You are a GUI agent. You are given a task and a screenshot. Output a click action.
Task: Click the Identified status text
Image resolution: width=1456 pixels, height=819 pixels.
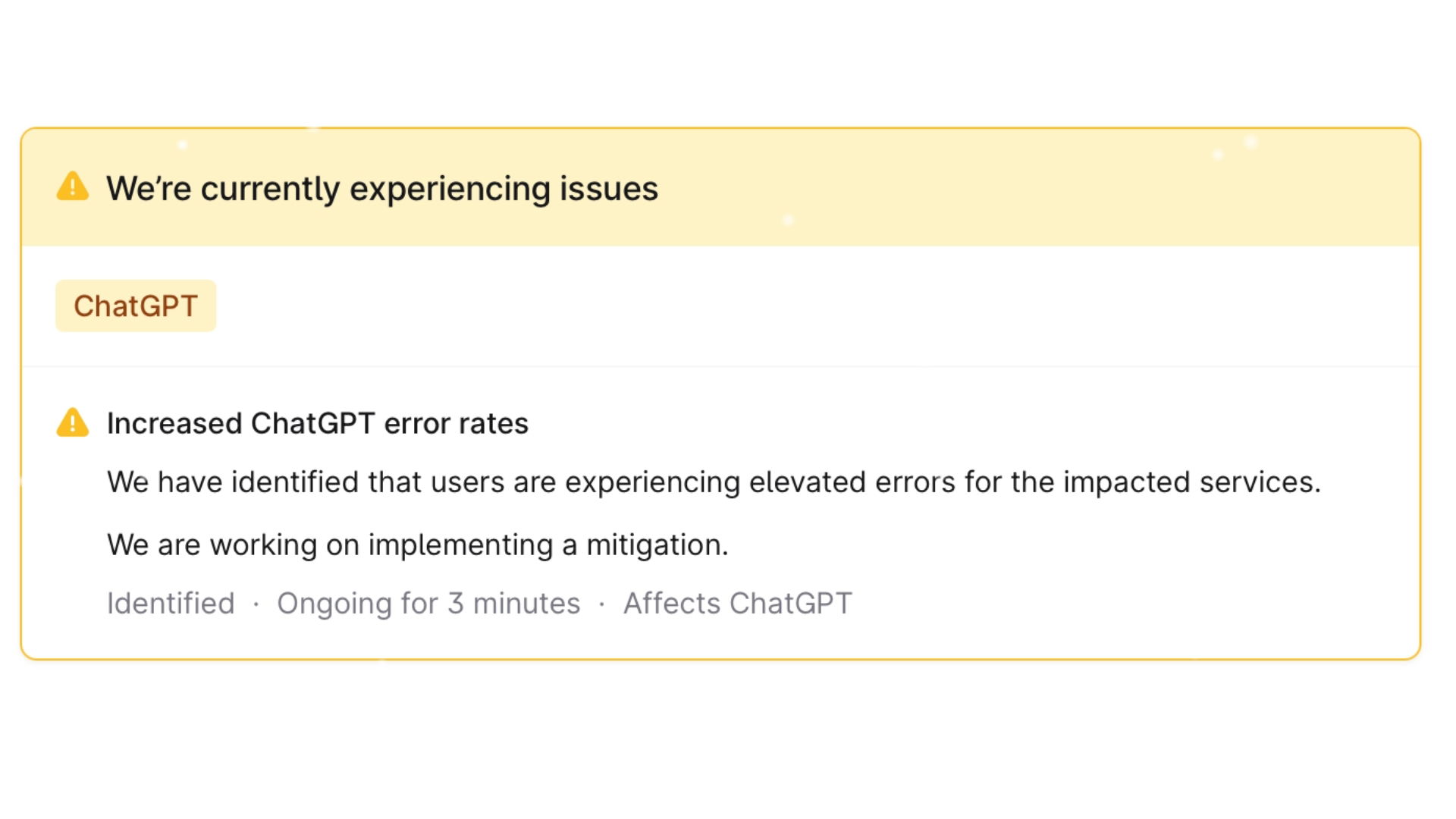[x=171, y=603]
